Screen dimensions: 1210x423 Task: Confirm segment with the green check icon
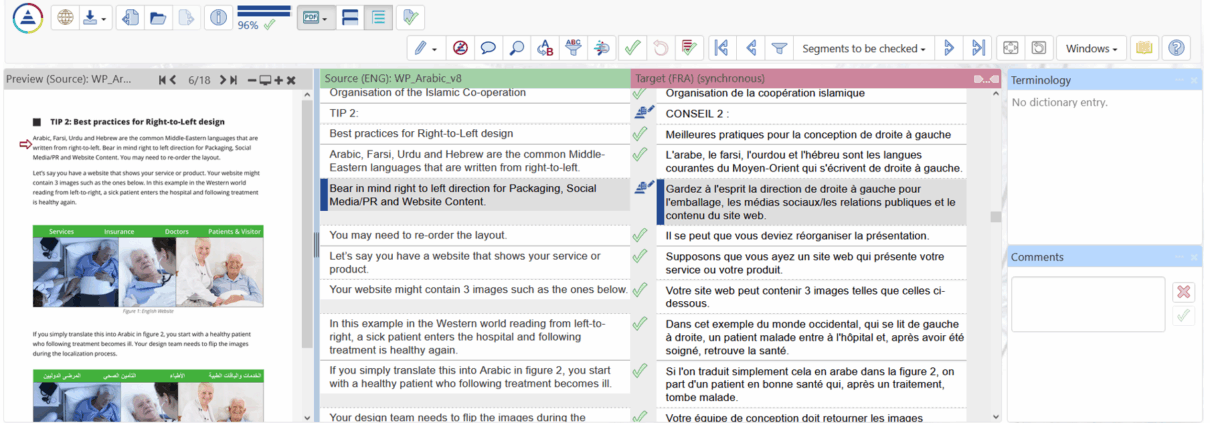pos(631,48)
